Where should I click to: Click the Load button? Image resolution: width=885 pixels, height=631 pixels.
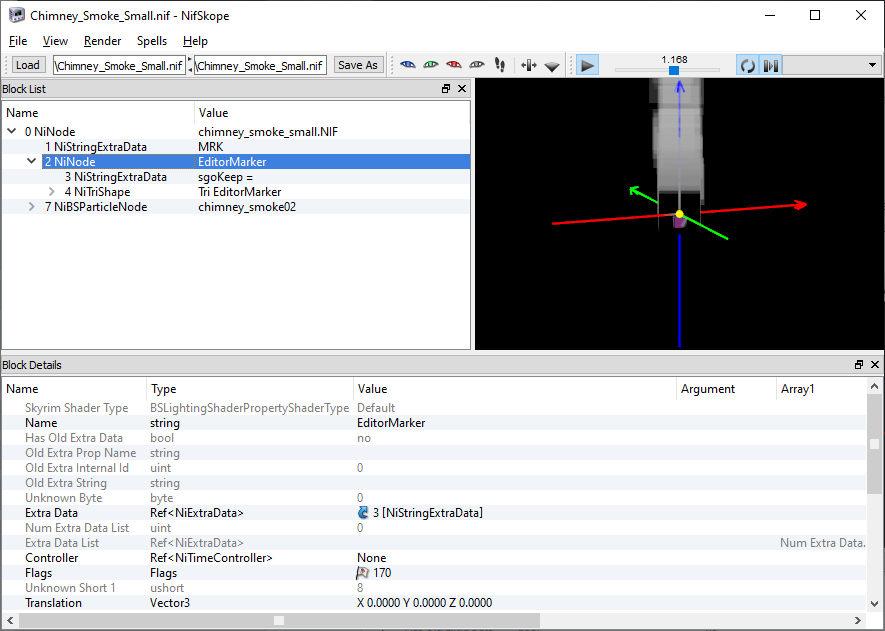(28, 65)
